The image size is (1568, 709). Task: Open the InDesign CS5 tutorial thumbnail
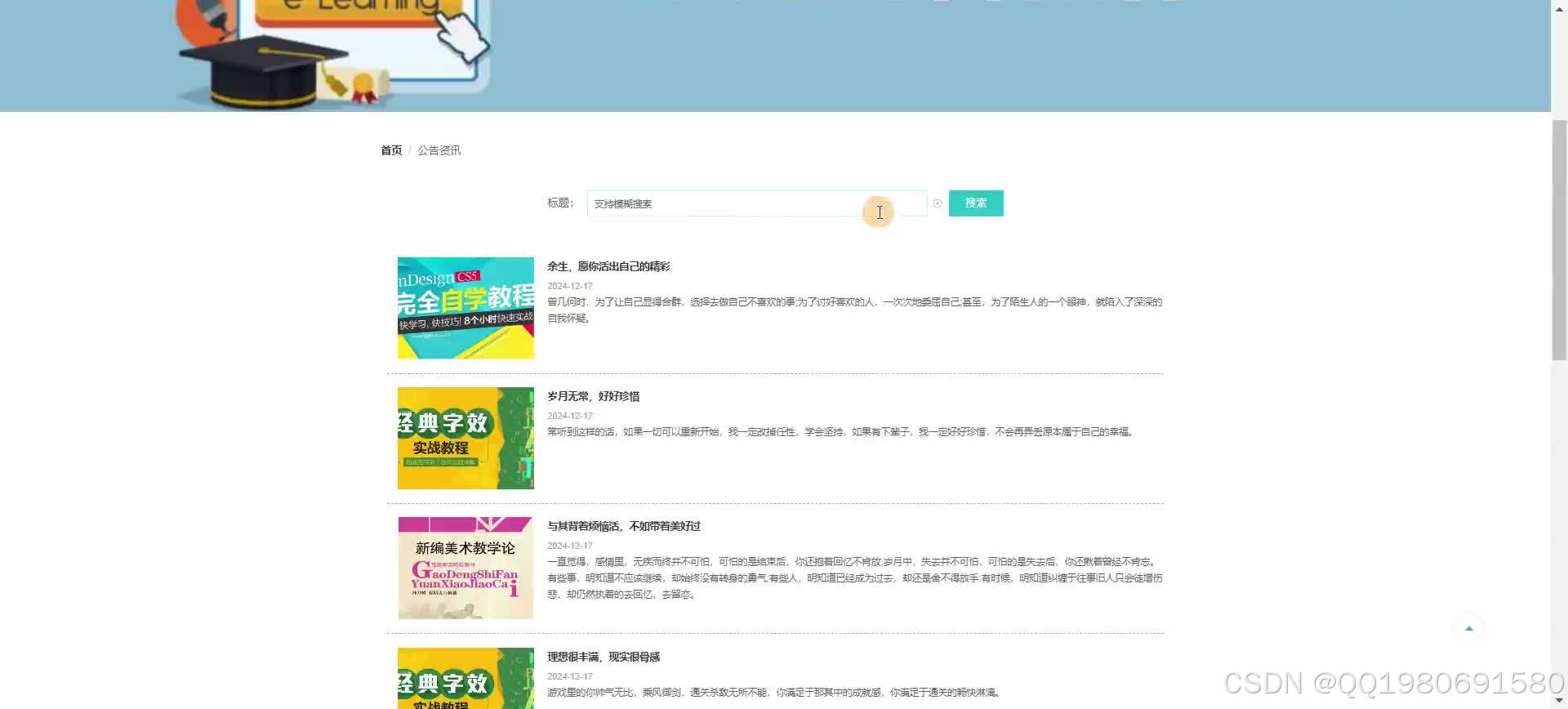(x=465, y=308)
